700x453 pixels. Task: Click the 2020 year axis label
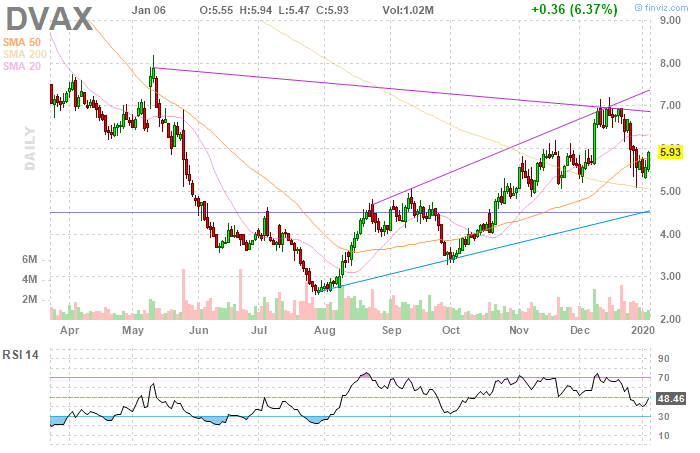[x=643, y=330]
